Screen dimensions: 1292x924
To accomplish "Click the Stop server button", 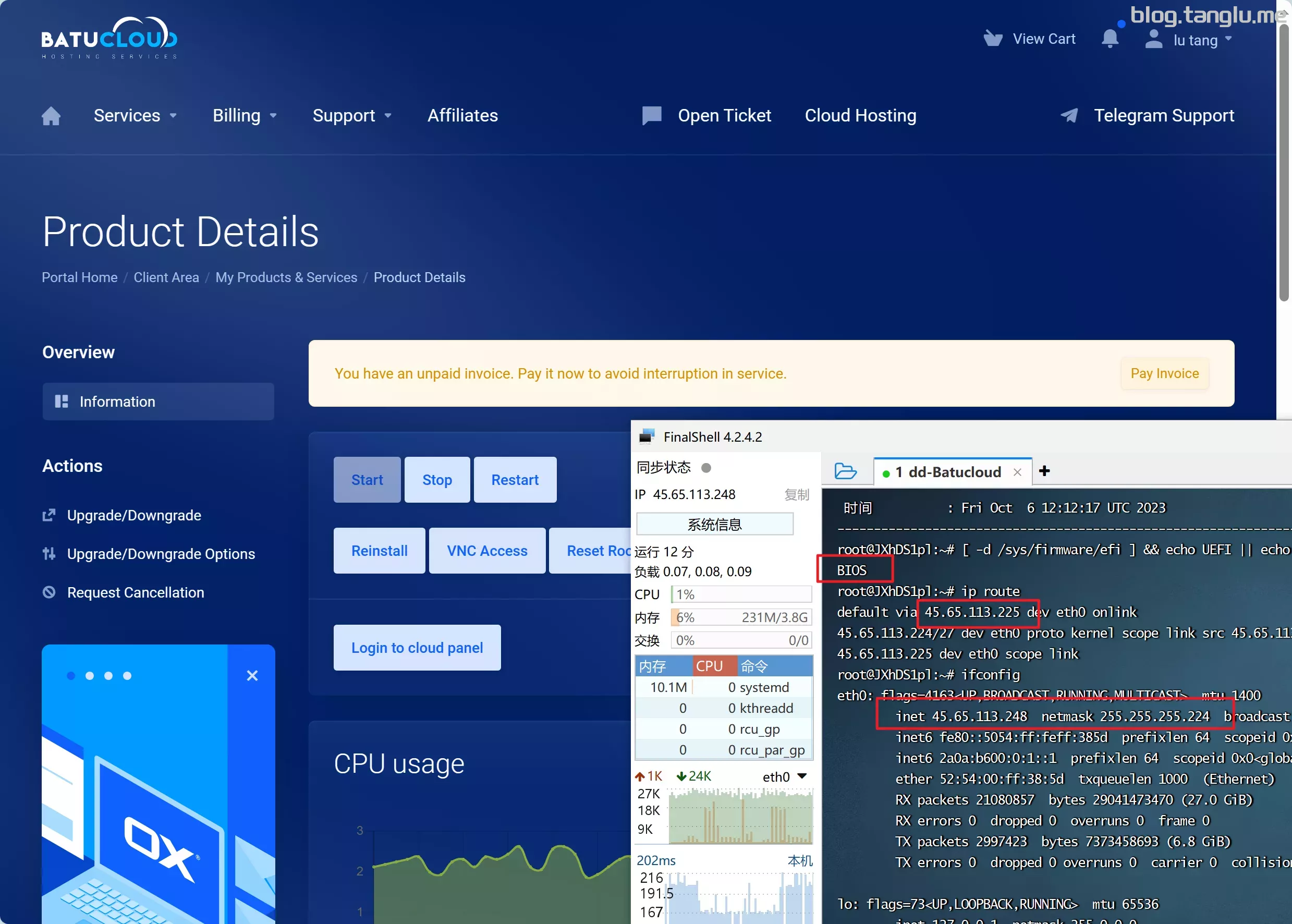I will [437, 480].
